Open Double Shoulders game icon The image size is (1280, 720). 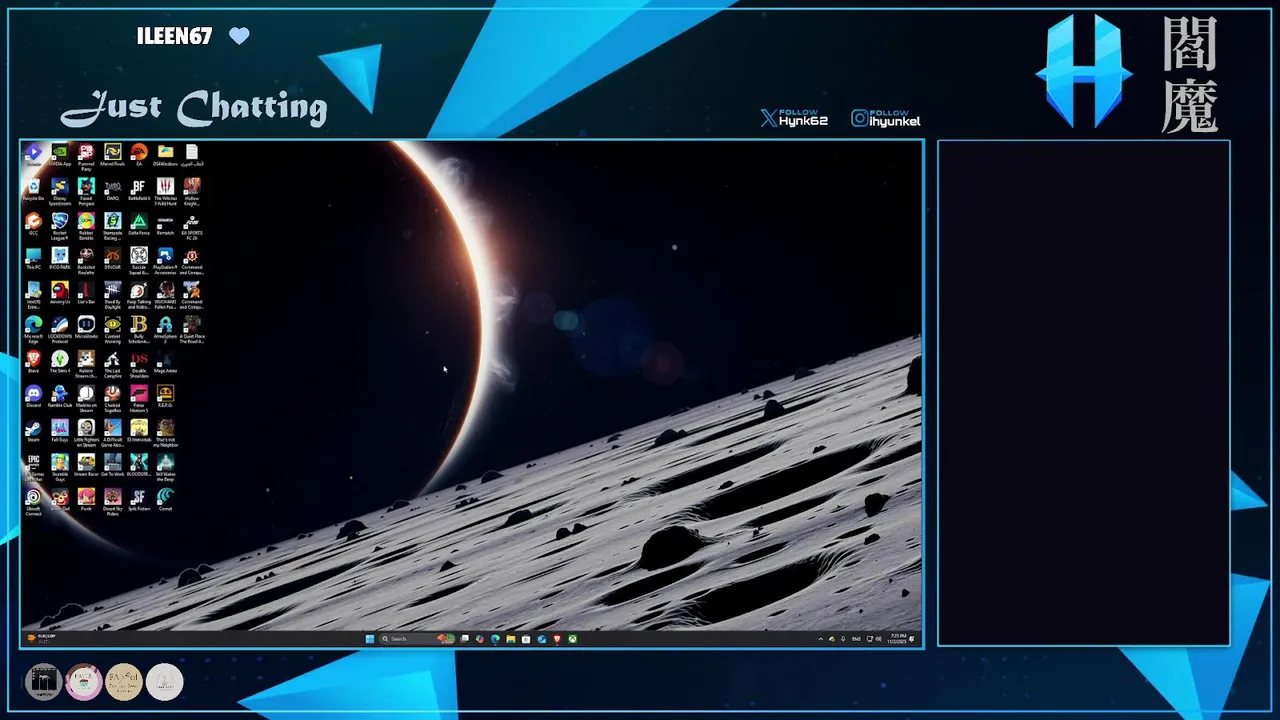139,365
